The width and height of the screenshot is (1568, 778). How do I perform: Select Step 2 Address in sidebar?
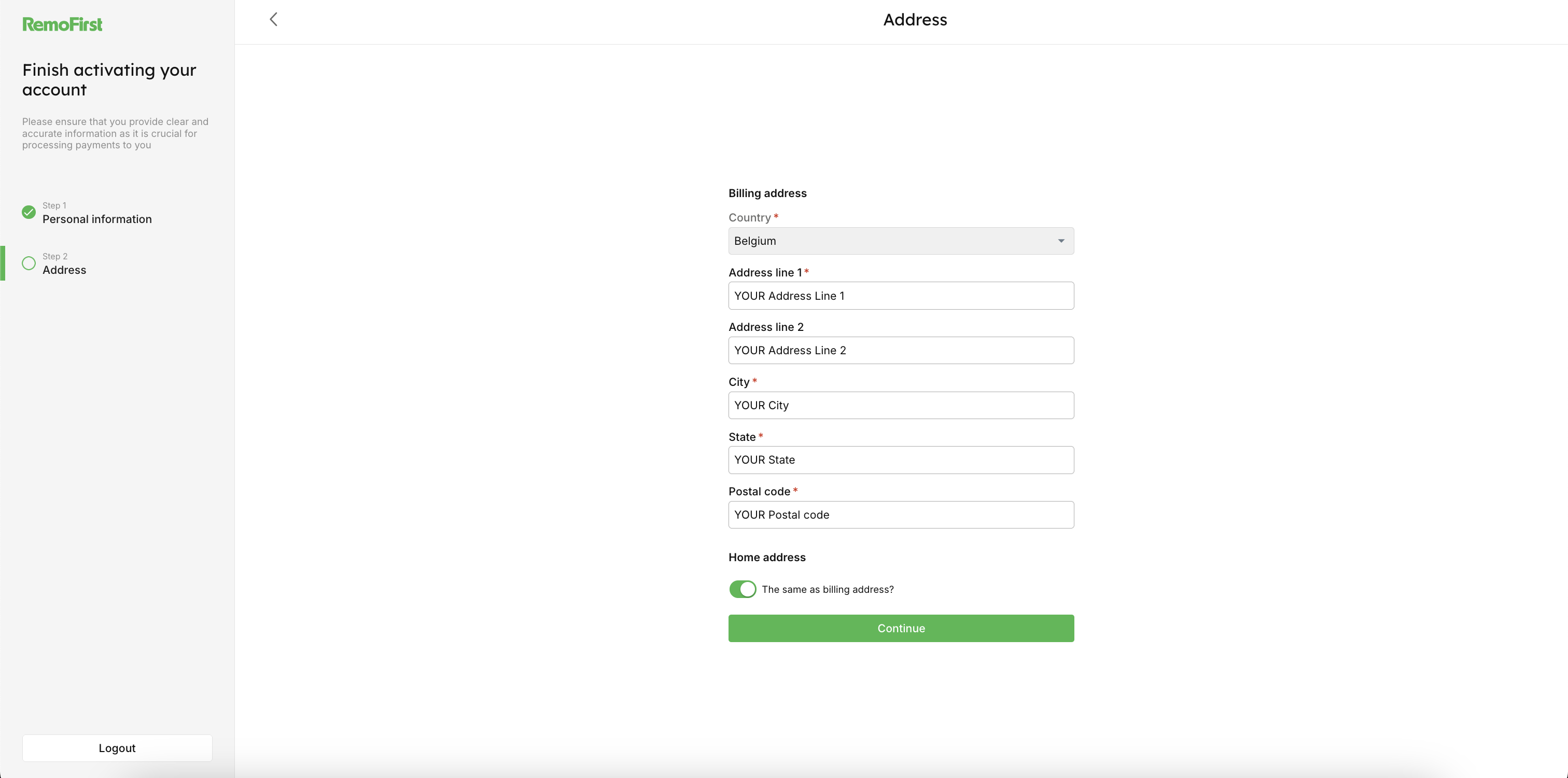coord(64,263)
